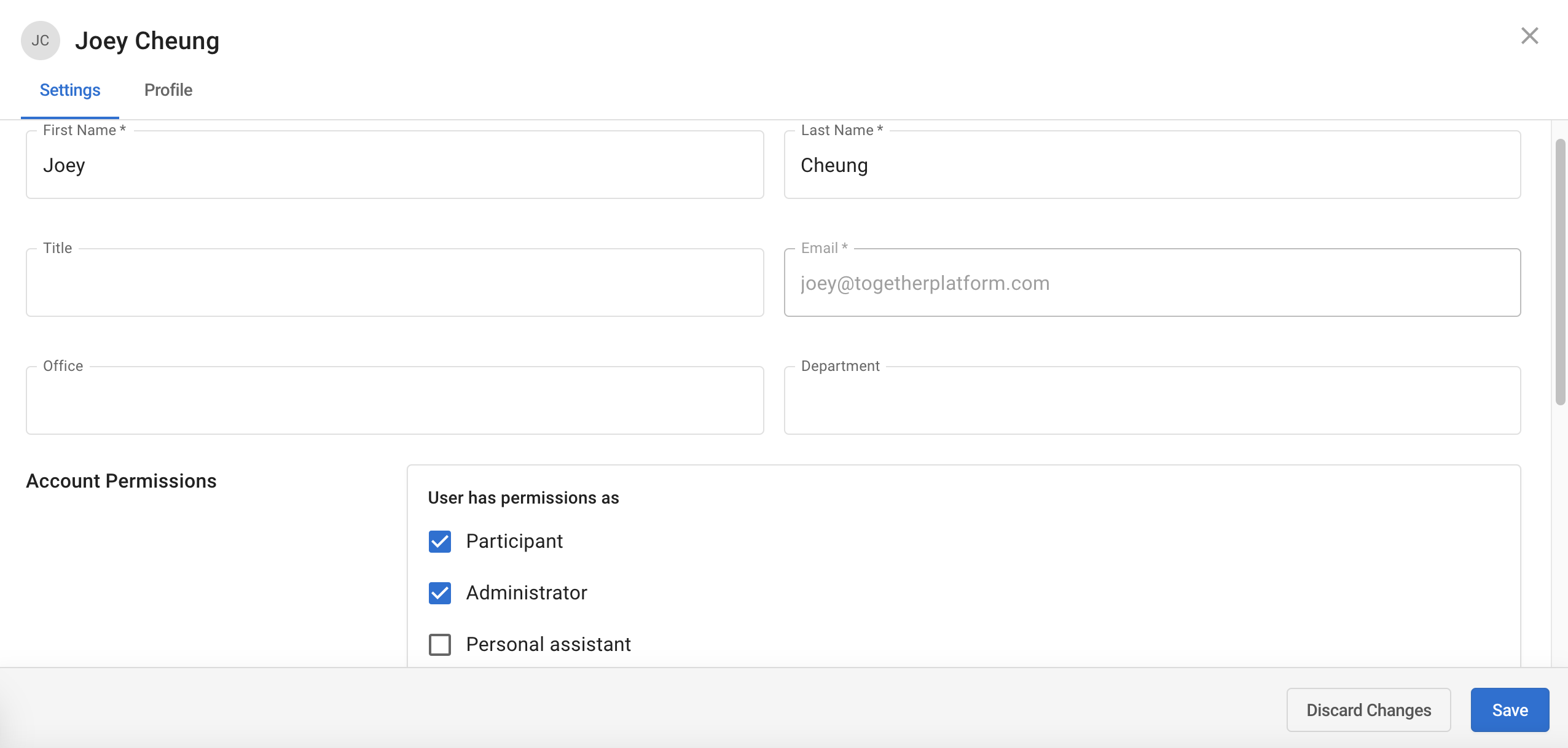1568x748 pixels.
Task: Open the Profile tab
Action: (x=168, y=90)
